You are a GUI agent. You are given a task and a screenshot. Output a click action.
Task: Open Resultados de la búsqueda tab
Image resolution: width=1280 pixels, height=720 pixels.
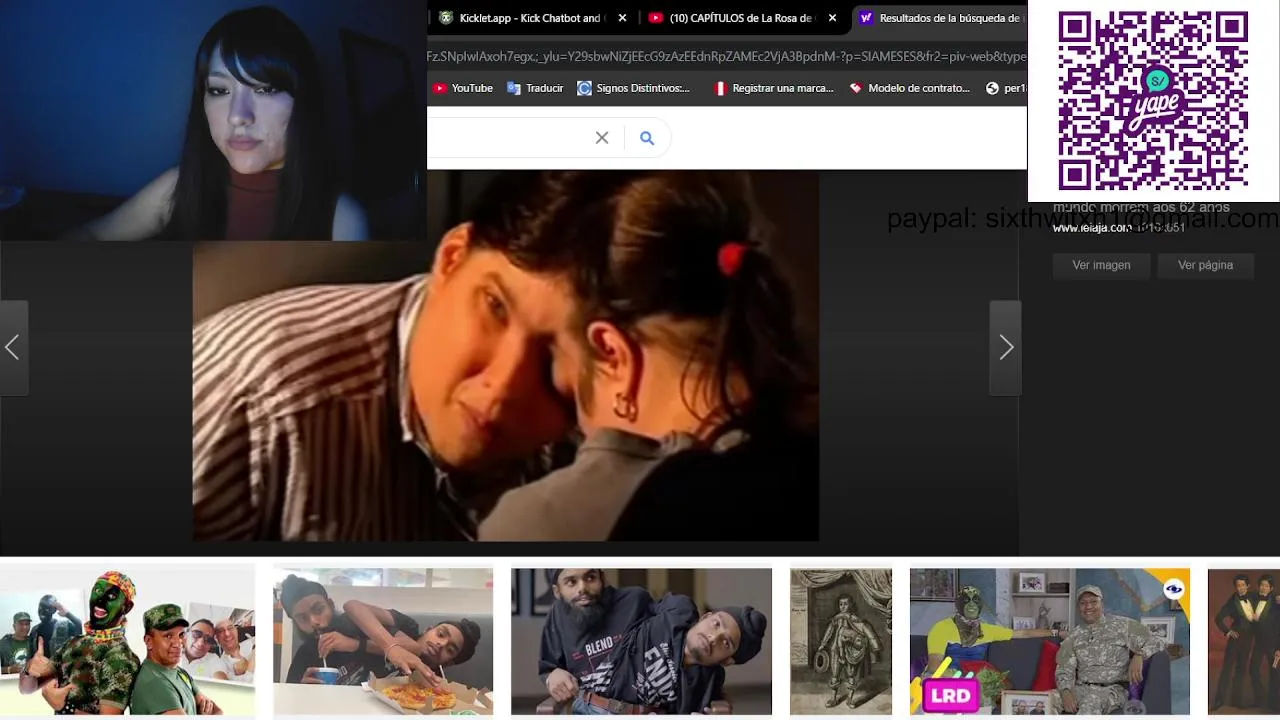pos(940,18)
